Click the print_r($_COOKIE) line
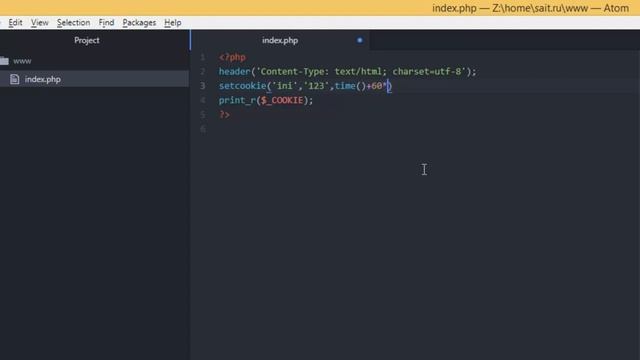Image resolution: width=640 pixels, height=360 pixels. (266, 100)
